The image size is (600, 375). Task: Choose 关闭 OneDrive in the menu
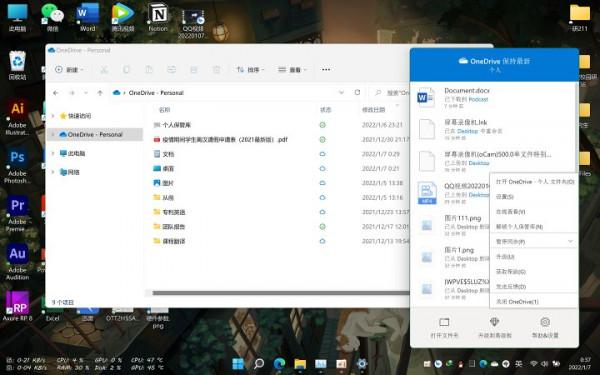pos(534,302)
